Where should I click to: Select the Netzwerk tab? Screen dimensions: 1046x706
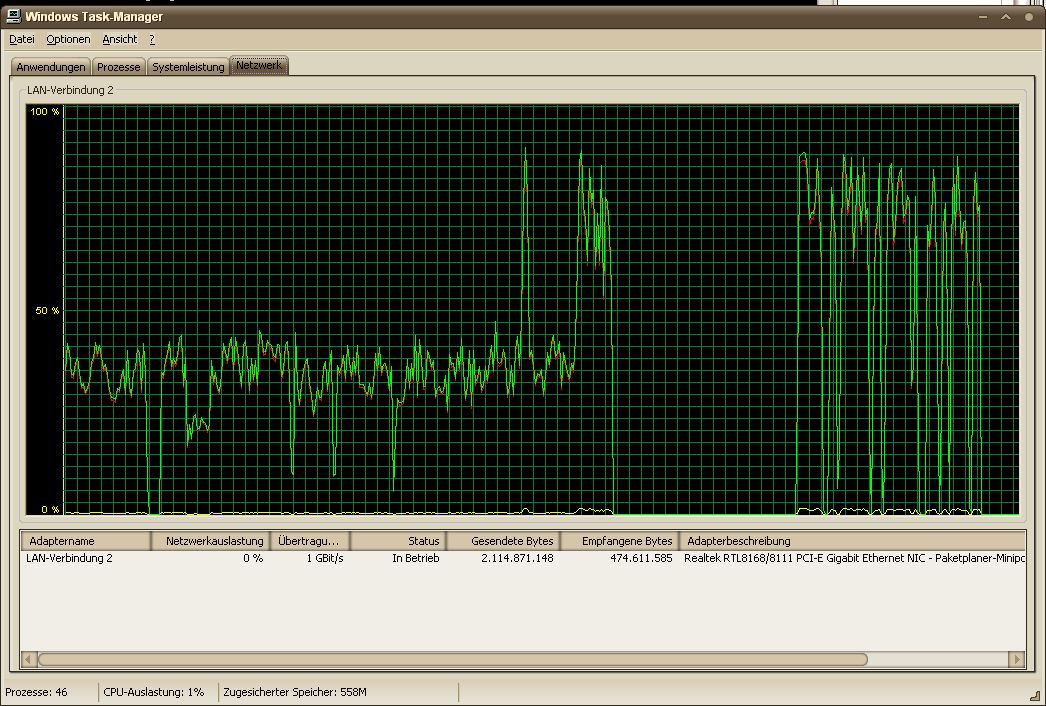click(x=259, y=66)
